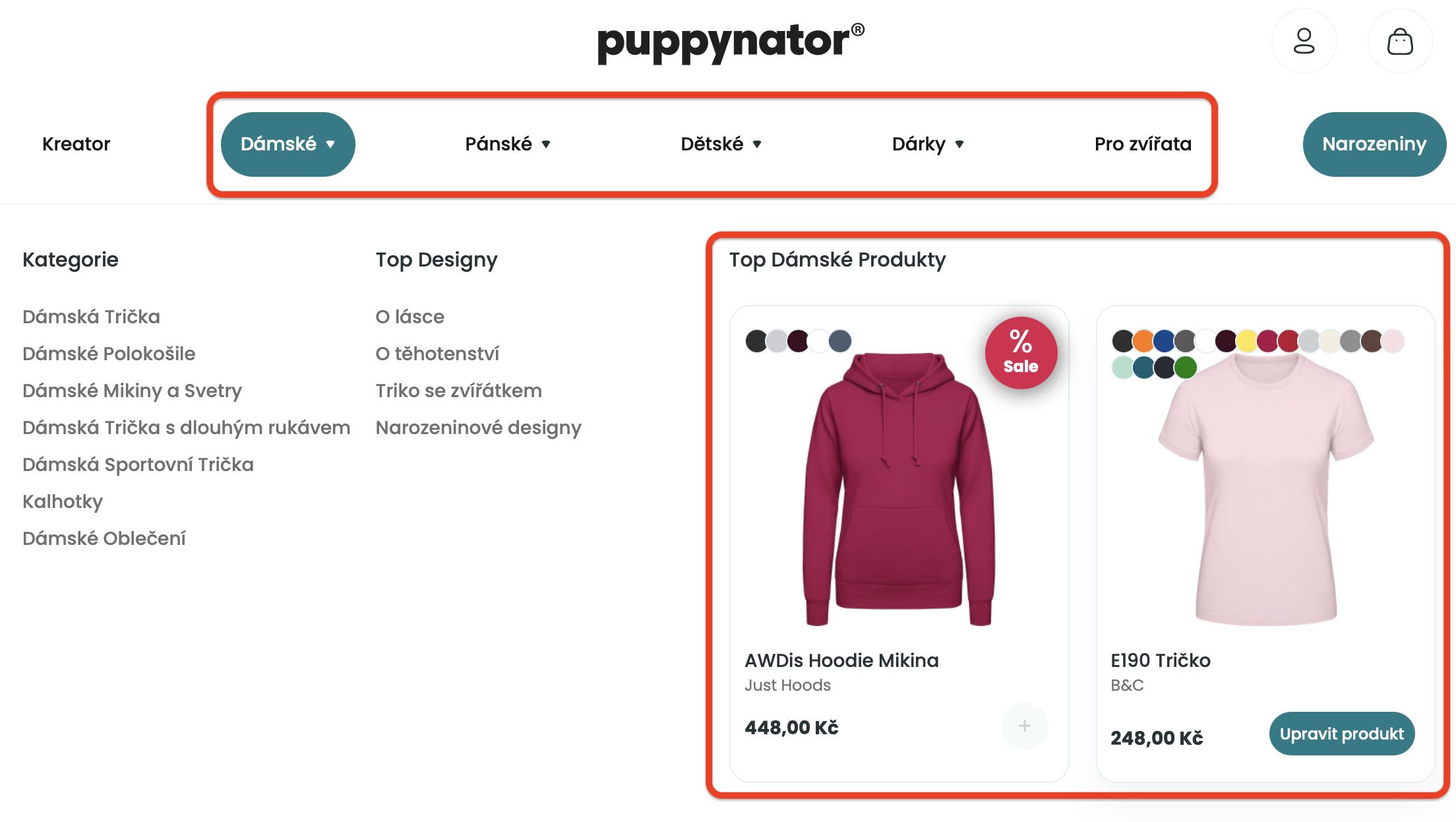Select orange color swatch on E190 Tričko

tap(1143, 341)
